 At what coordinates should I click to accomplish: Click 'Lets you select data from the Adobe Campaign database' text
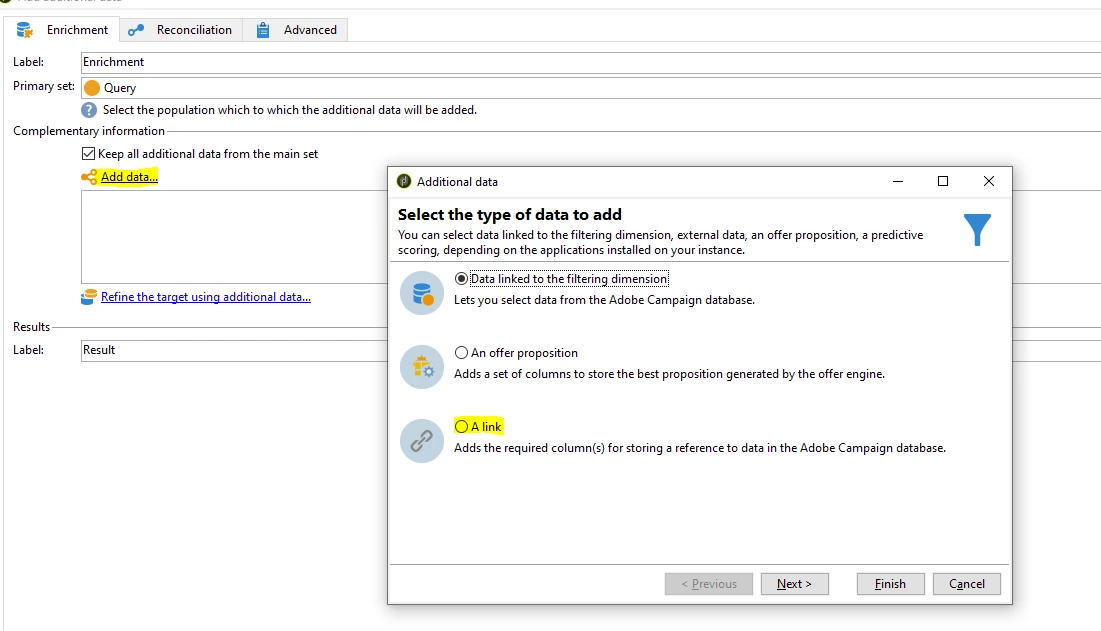[x=605, y=300]
